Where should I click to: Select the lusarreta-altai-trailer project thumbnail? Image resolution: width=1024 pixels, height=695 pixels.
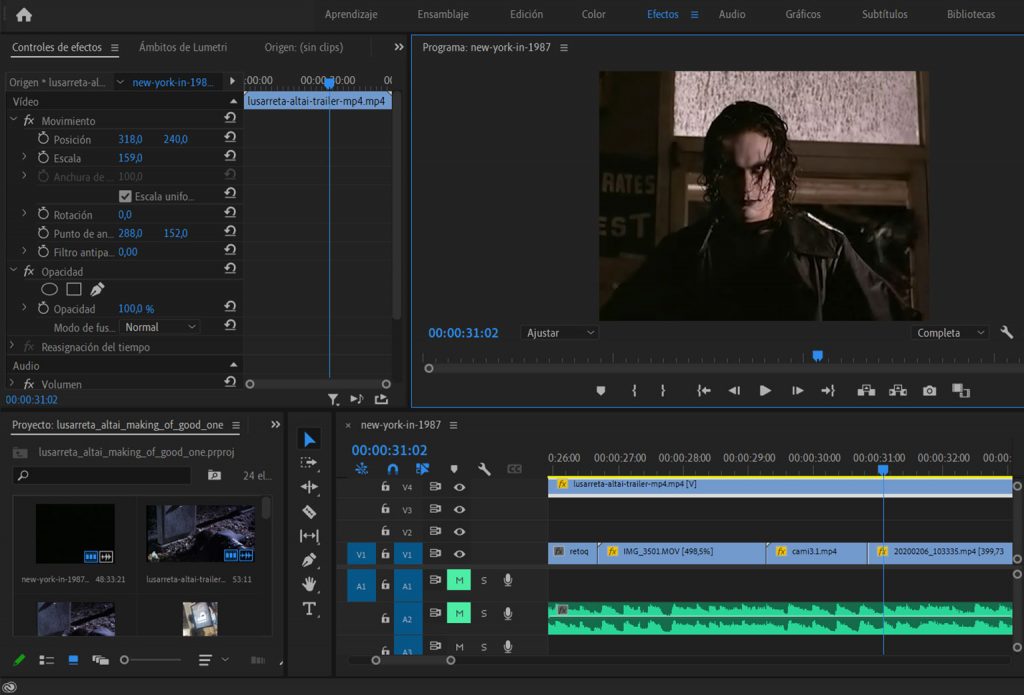tap(200, 534)
